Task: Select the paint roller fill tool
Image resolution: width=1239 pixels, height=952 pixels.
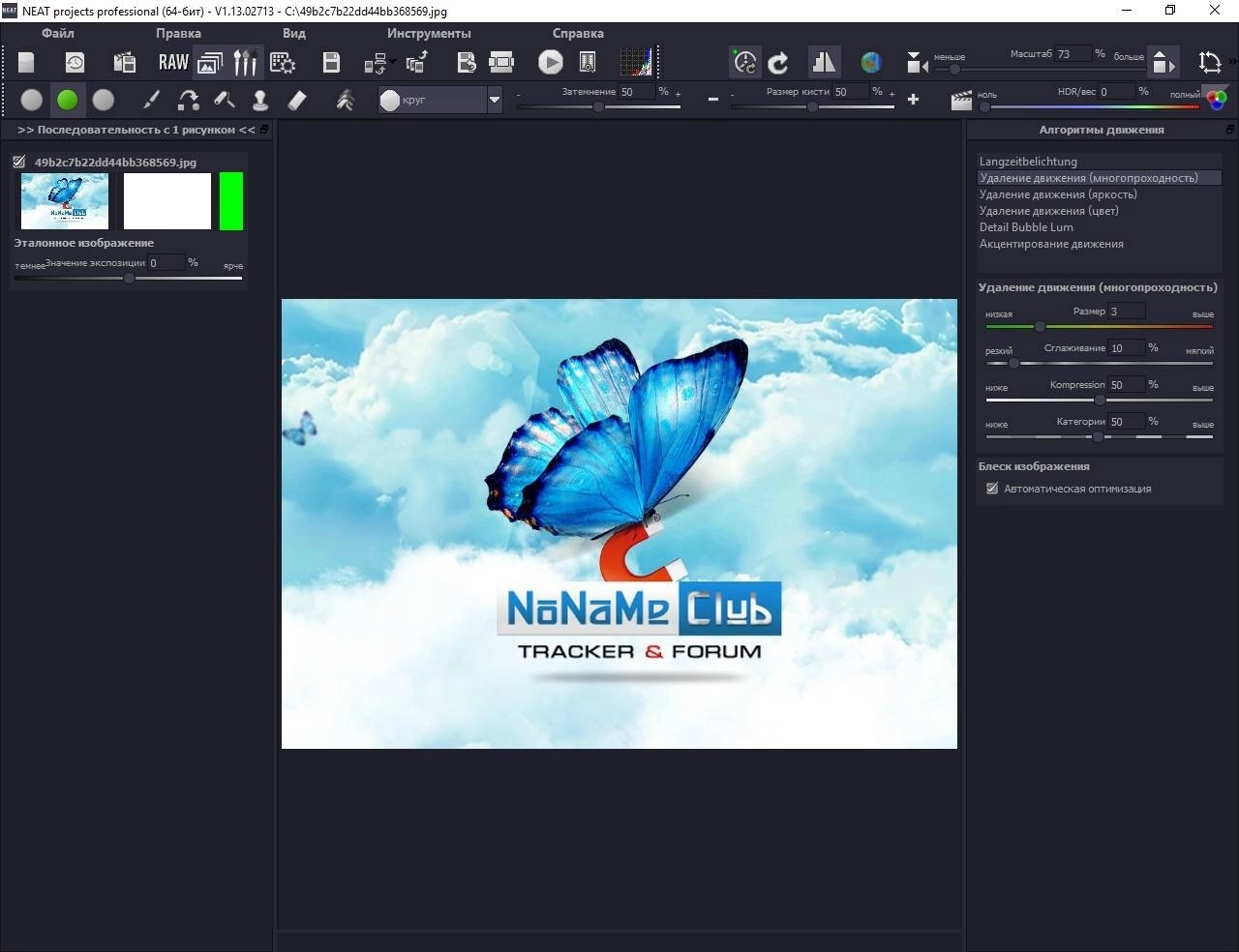Action: tap(225, 100)
